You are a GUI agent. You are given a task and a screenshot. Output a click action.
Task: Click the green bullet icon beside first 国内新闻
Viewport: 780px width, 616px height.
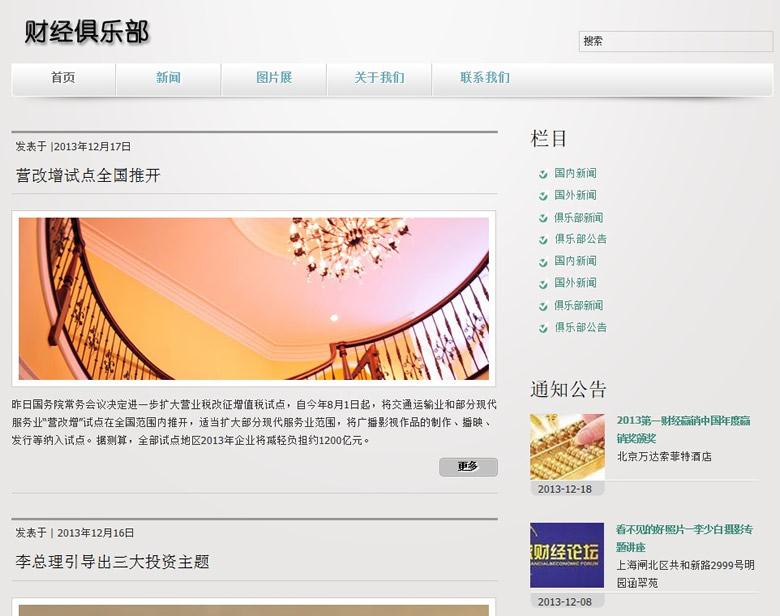click(543, 174)
